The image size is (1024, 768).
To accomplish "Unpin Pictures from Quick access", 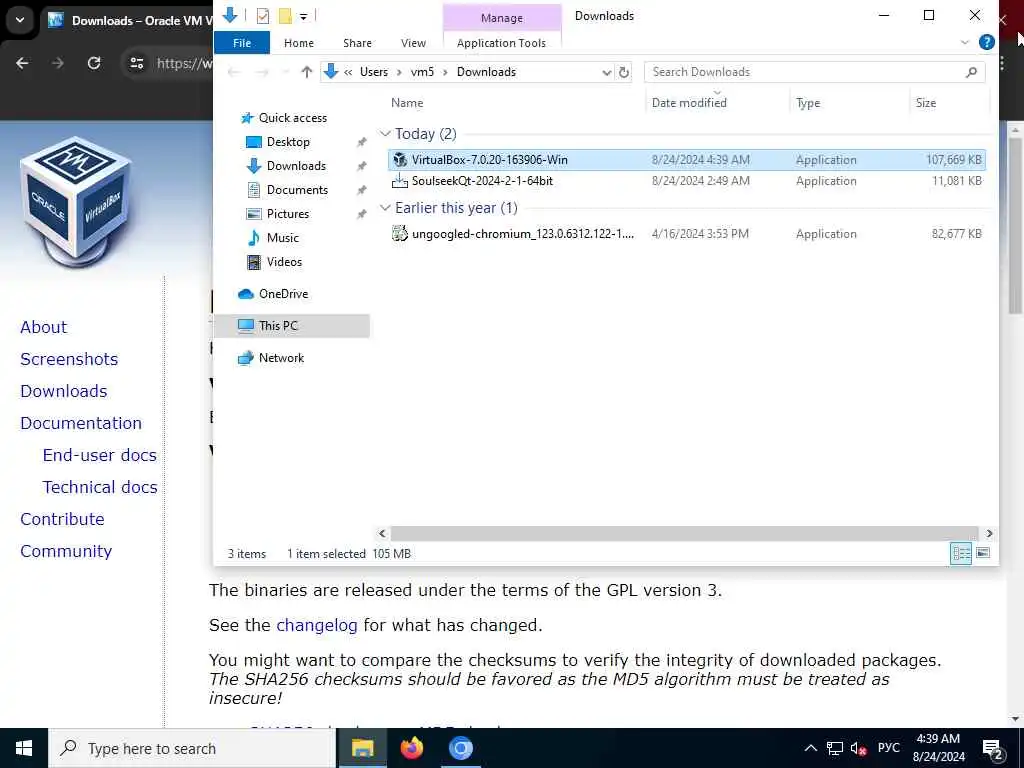I will (361, 214).
